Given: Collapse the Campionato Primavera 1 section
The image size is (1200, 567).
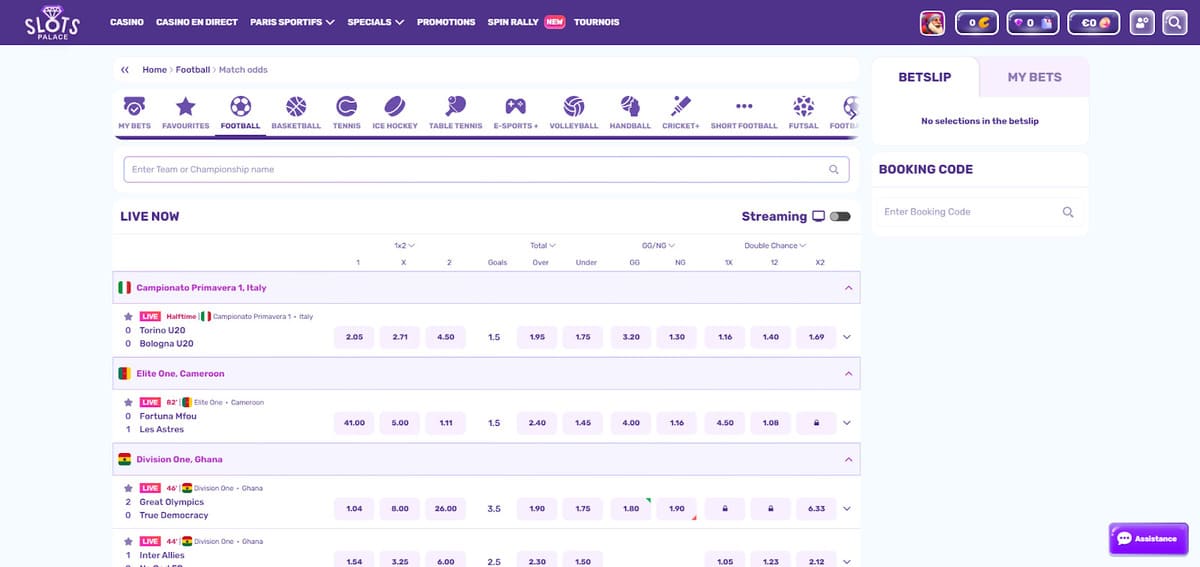Looking at the screenshot, I should coord(848,288).
